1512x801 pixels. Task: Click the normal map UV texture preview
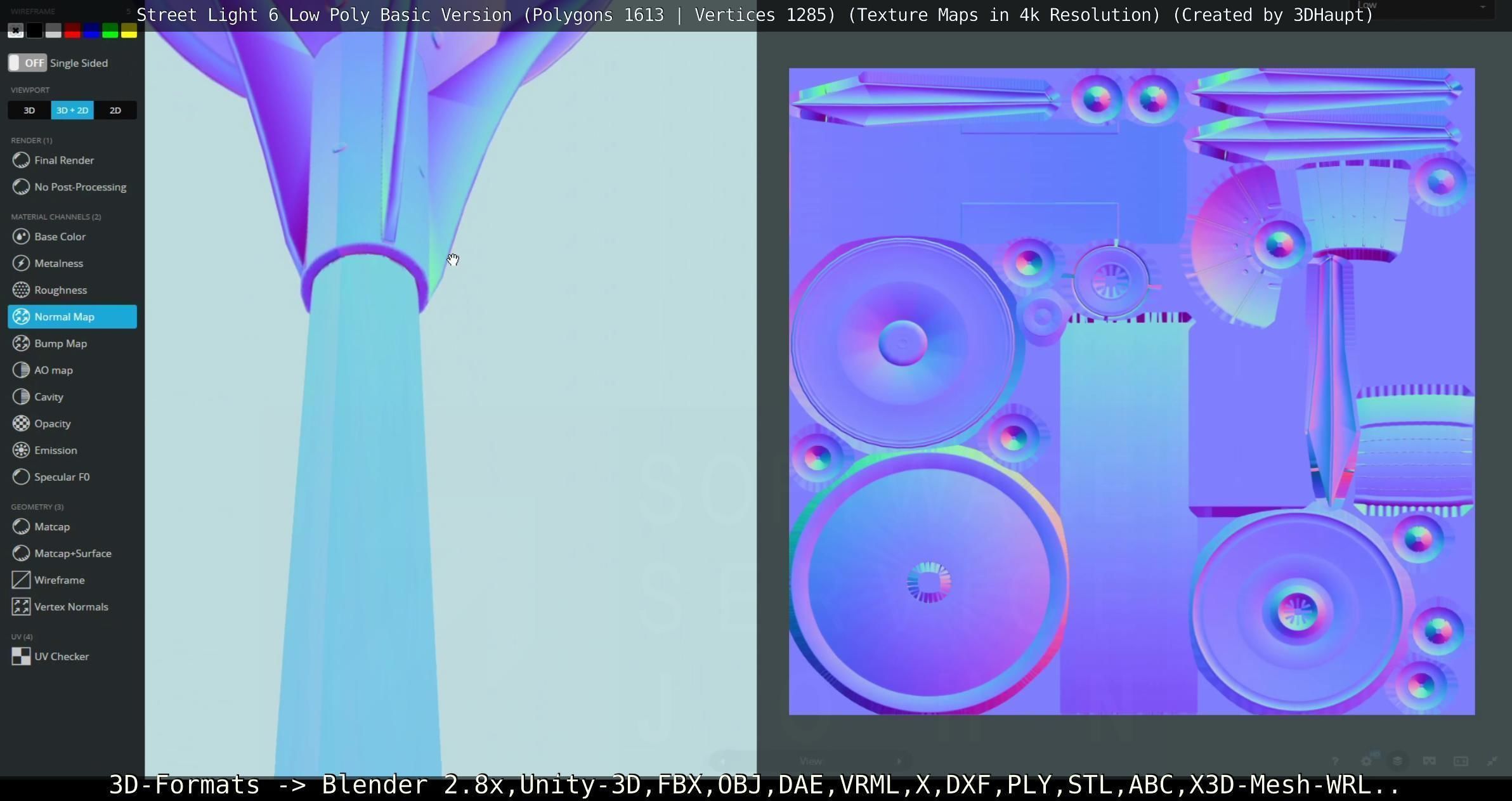click(1131, 391)
